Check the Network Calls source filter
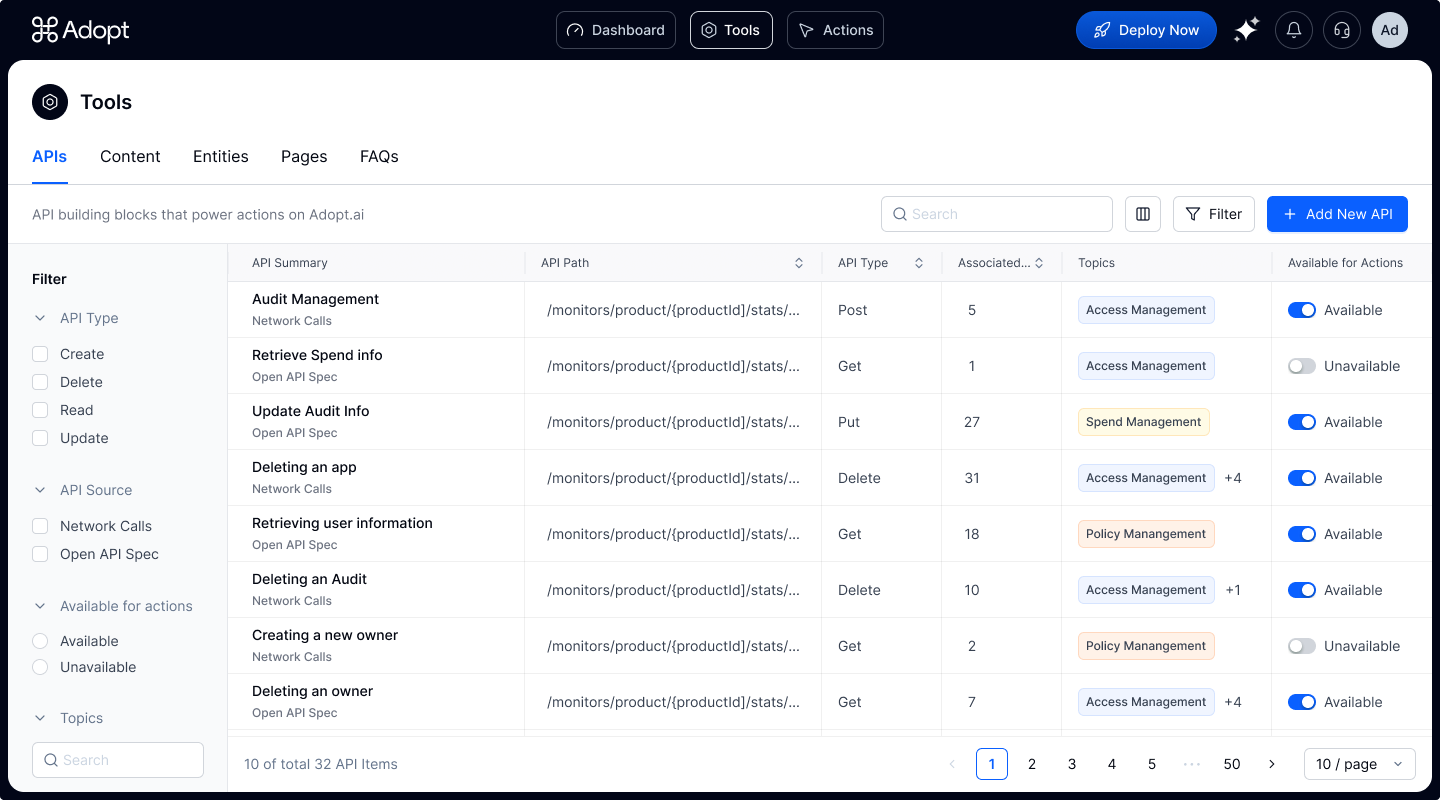 click(x=40, y=526)
